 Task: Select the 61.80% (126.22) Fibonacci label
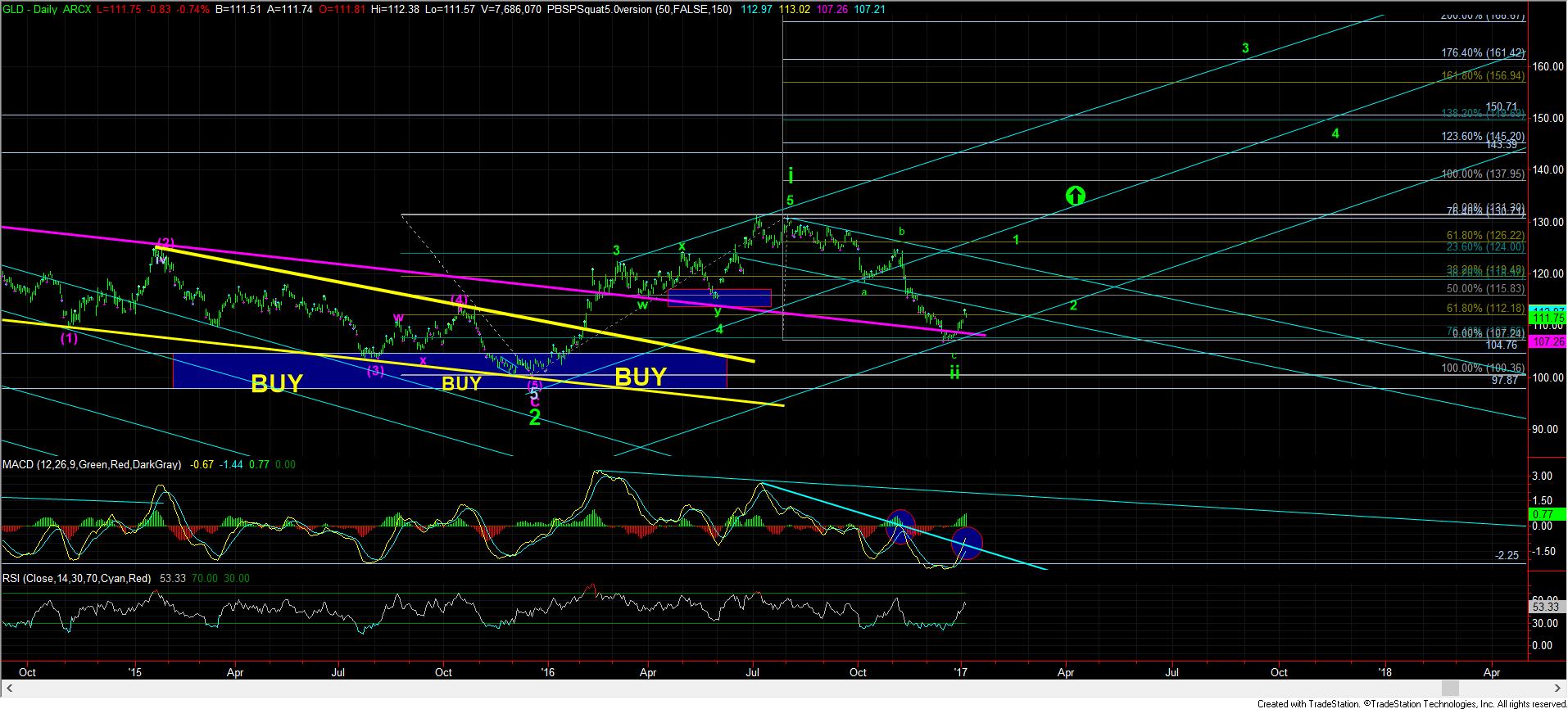[1487, 234]
